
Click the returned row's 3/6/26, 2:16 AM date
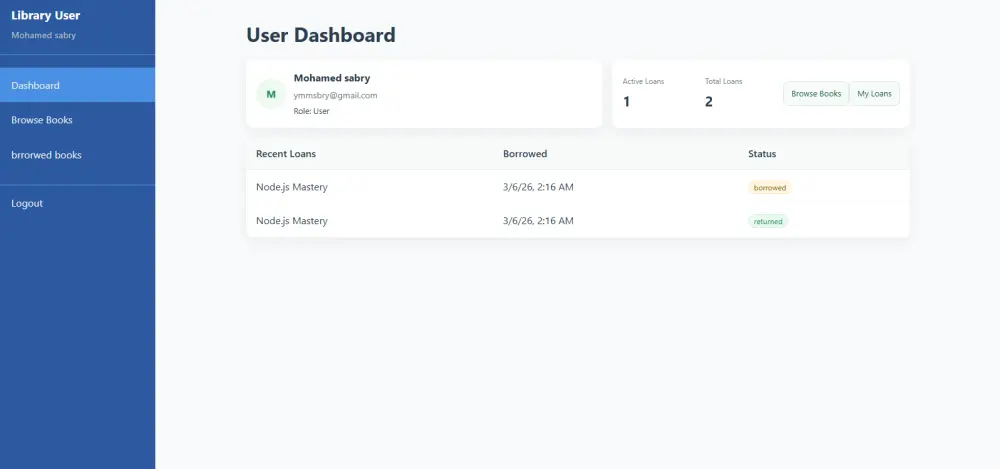(538, 221)
